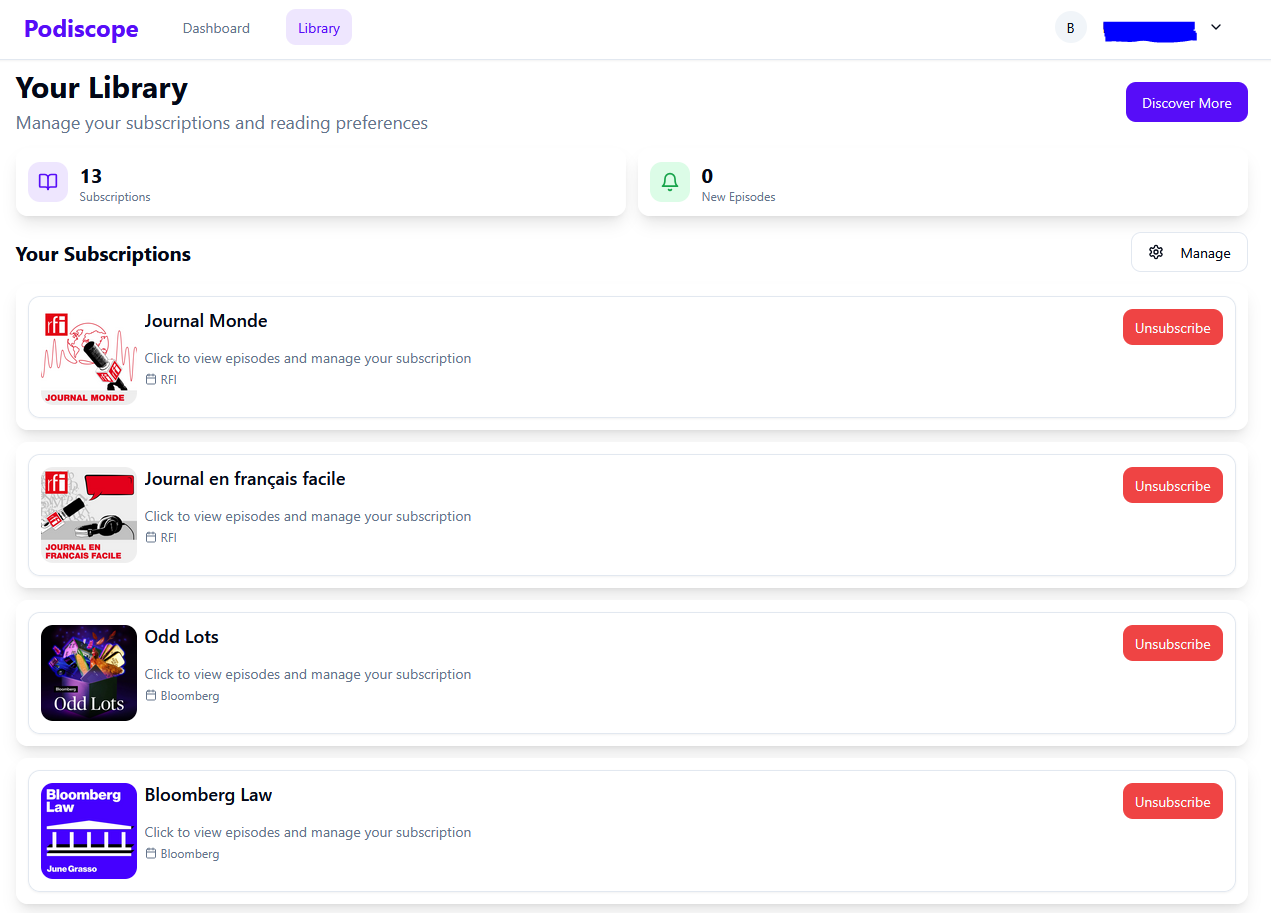
Task: Open the Odd Lots title link
Action: tap(181, 637)
